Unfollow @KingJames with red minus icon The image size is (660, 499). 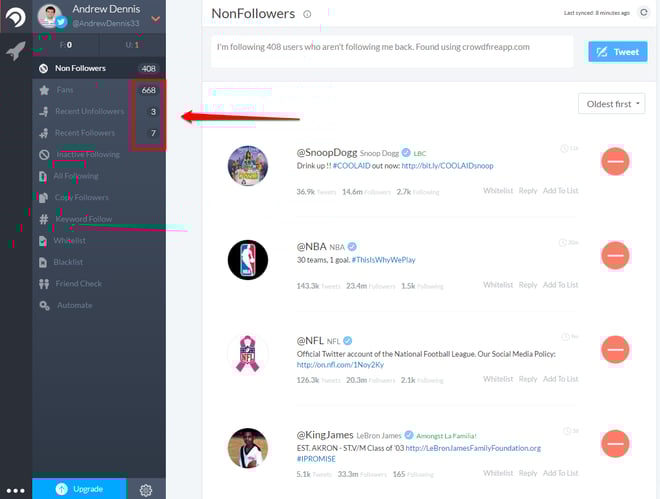615,443
